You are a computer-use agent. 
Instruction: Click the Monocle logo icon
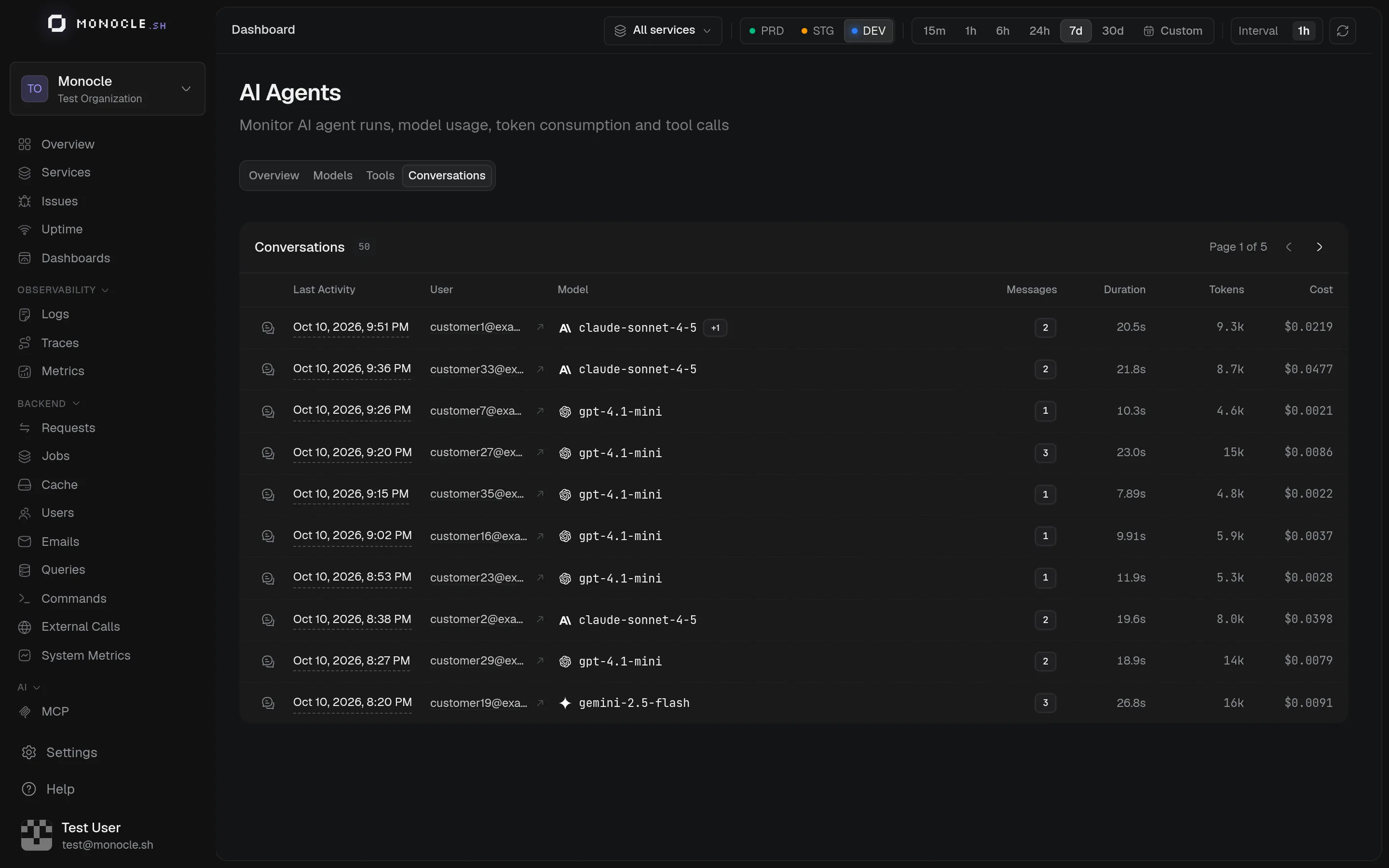tap(56, 24)
